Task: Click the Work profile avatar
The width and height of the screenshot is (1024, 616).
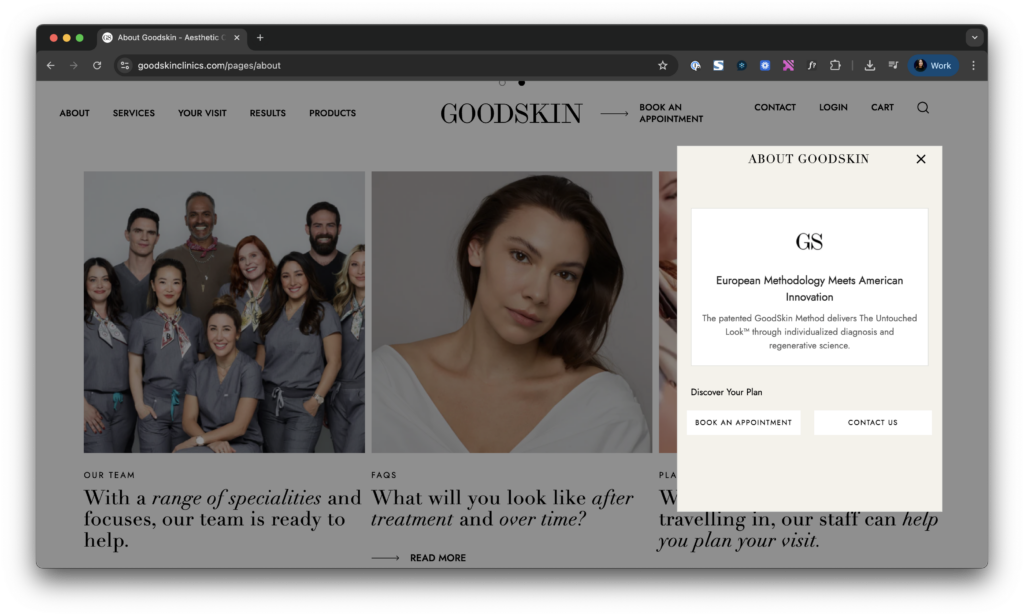Action: 932,64
